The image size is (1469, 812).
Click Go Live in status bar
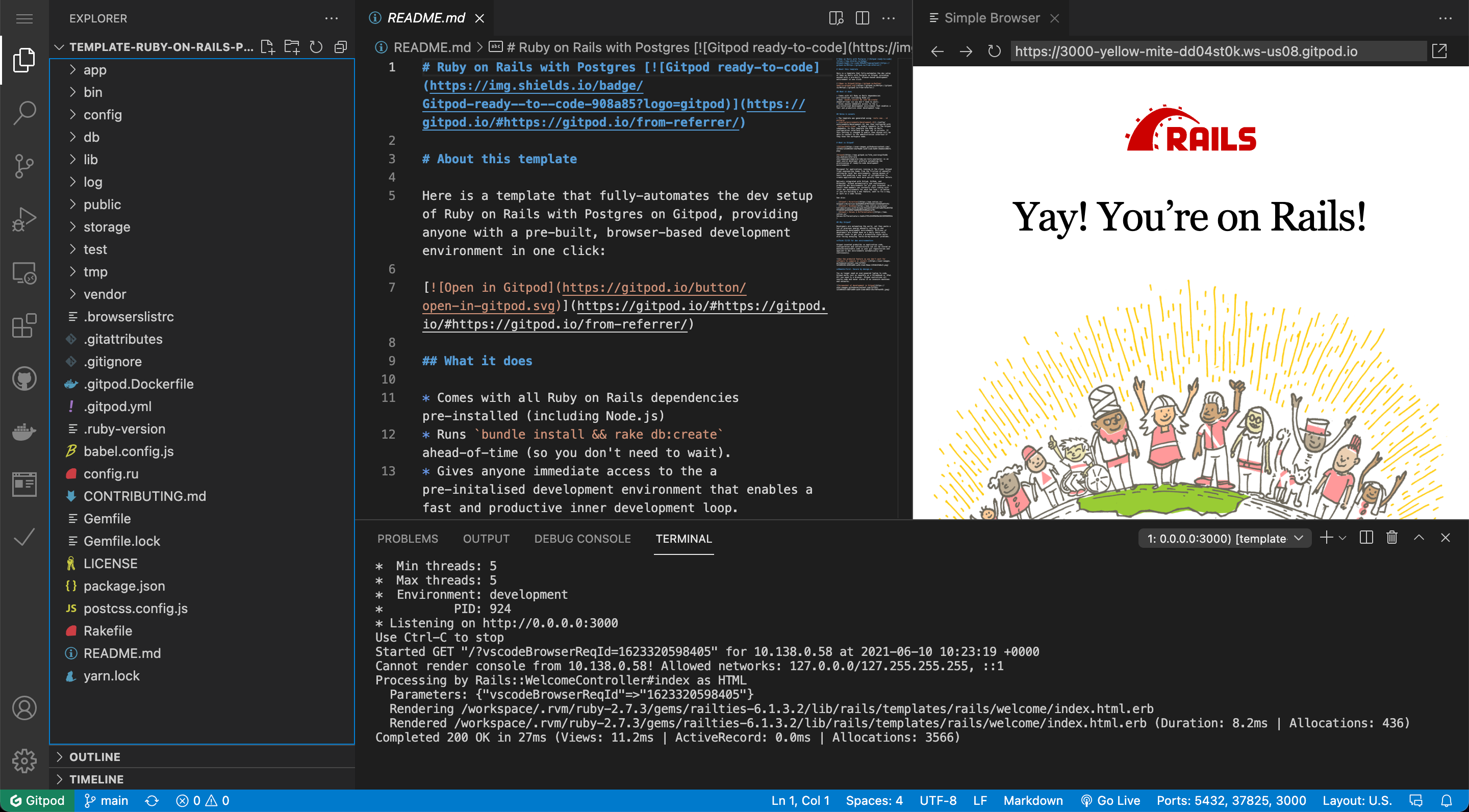(1110, 801)
